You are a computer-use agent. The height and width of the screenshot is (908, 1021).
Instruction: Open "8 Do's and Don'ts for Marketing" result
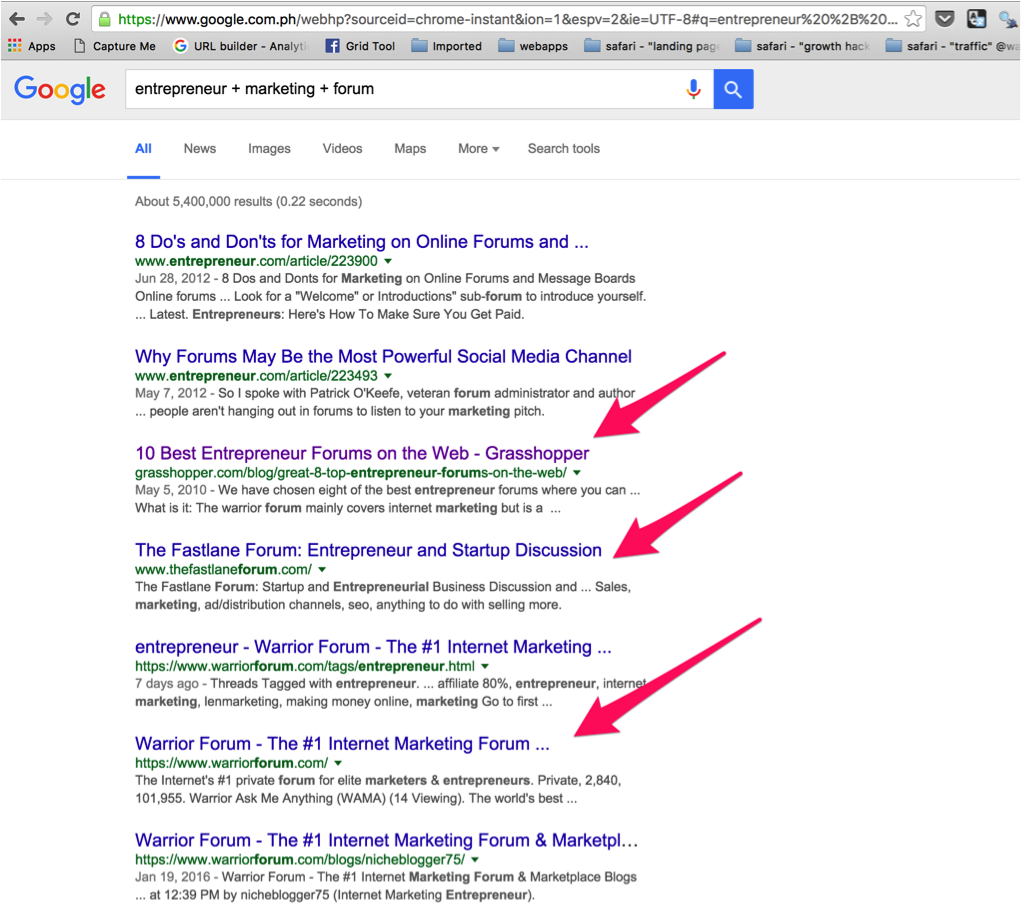coord(361,242)
